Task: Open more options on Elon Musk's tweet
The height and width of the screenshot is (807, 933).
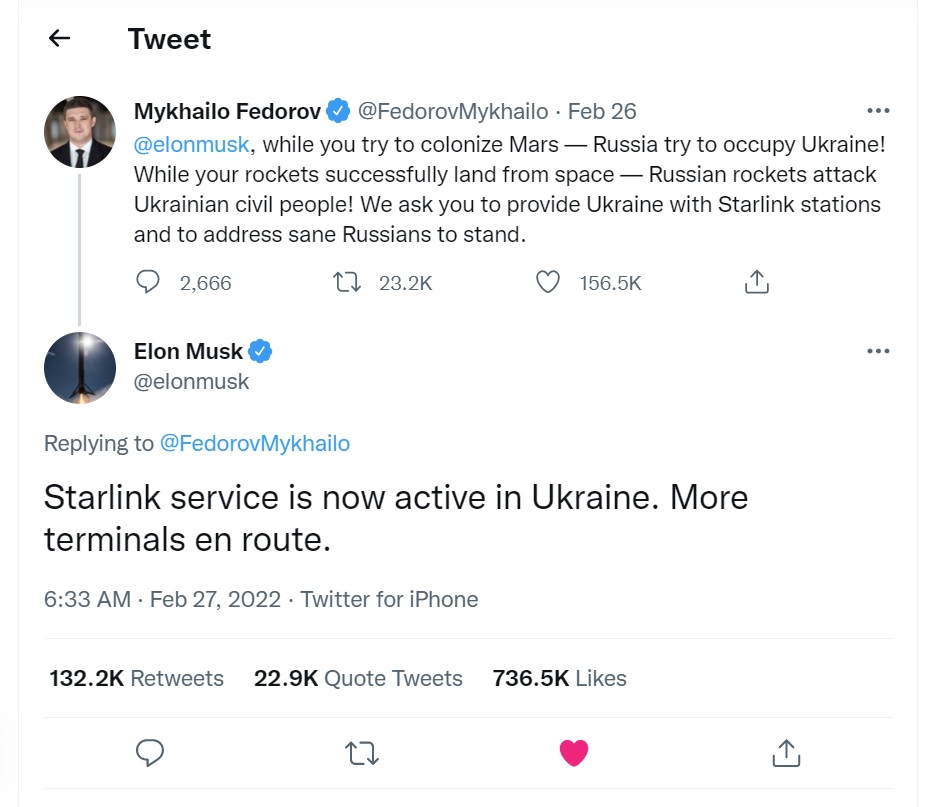Action: (x=877, y=351)
